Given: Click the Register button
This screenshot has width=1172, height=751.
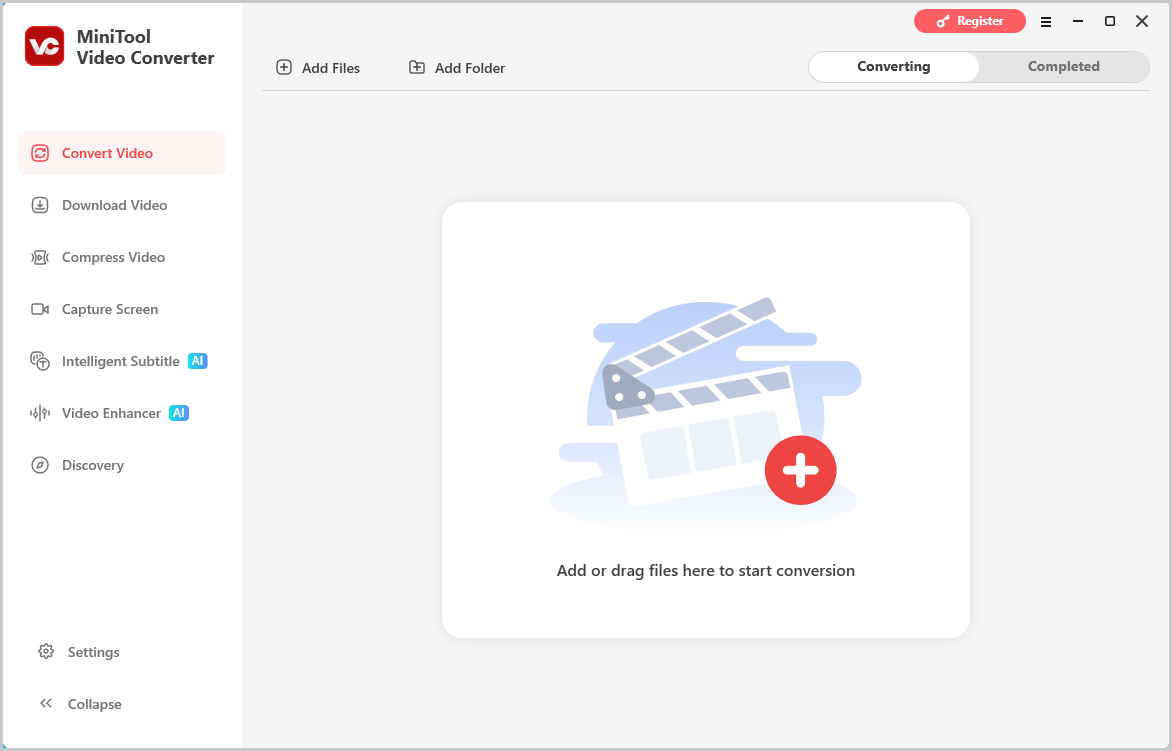Looking at the screenshot, I should pyautogui.click(x=969, y=21).
